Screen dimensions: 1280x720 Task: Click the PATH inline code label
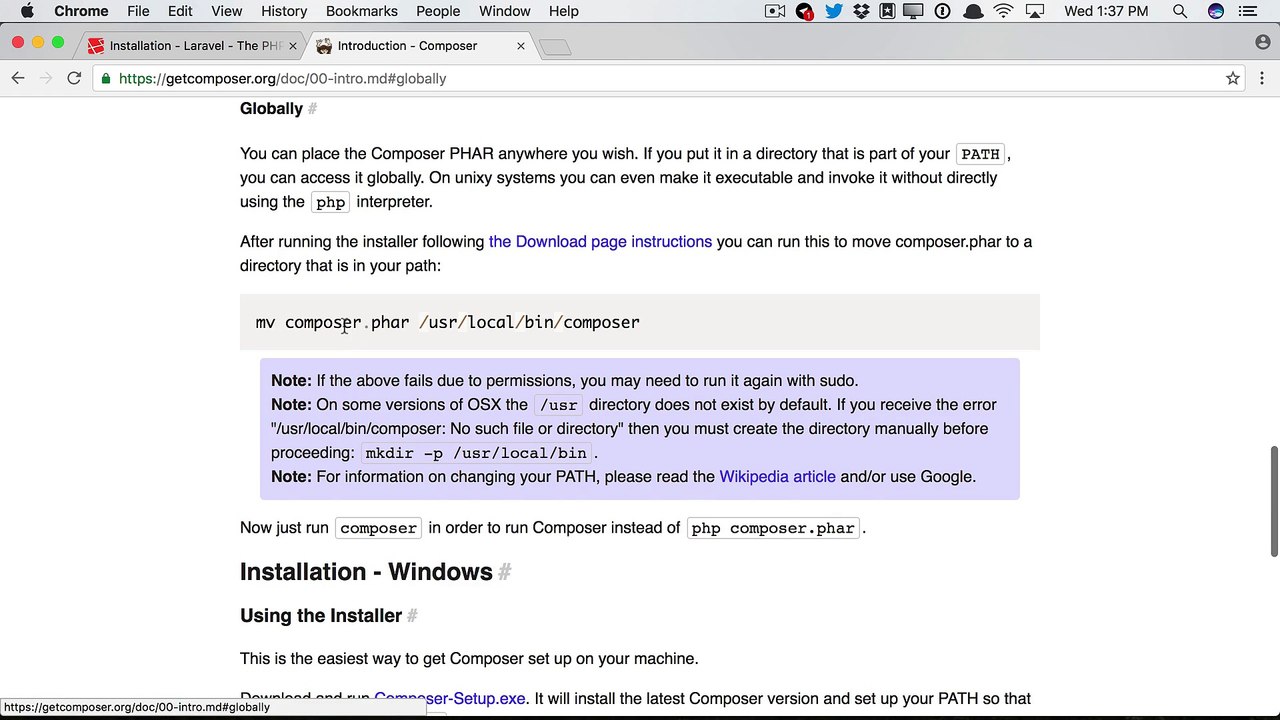980,154
